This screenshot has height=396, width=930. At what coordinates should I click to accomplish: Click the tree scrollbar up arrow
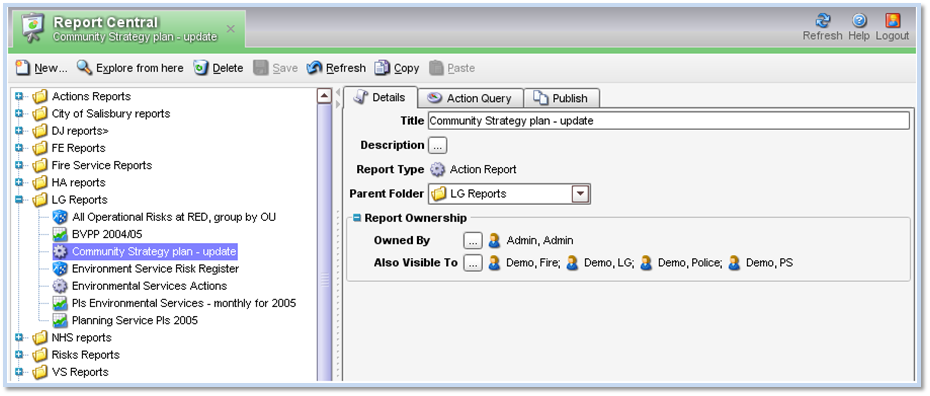324,96
